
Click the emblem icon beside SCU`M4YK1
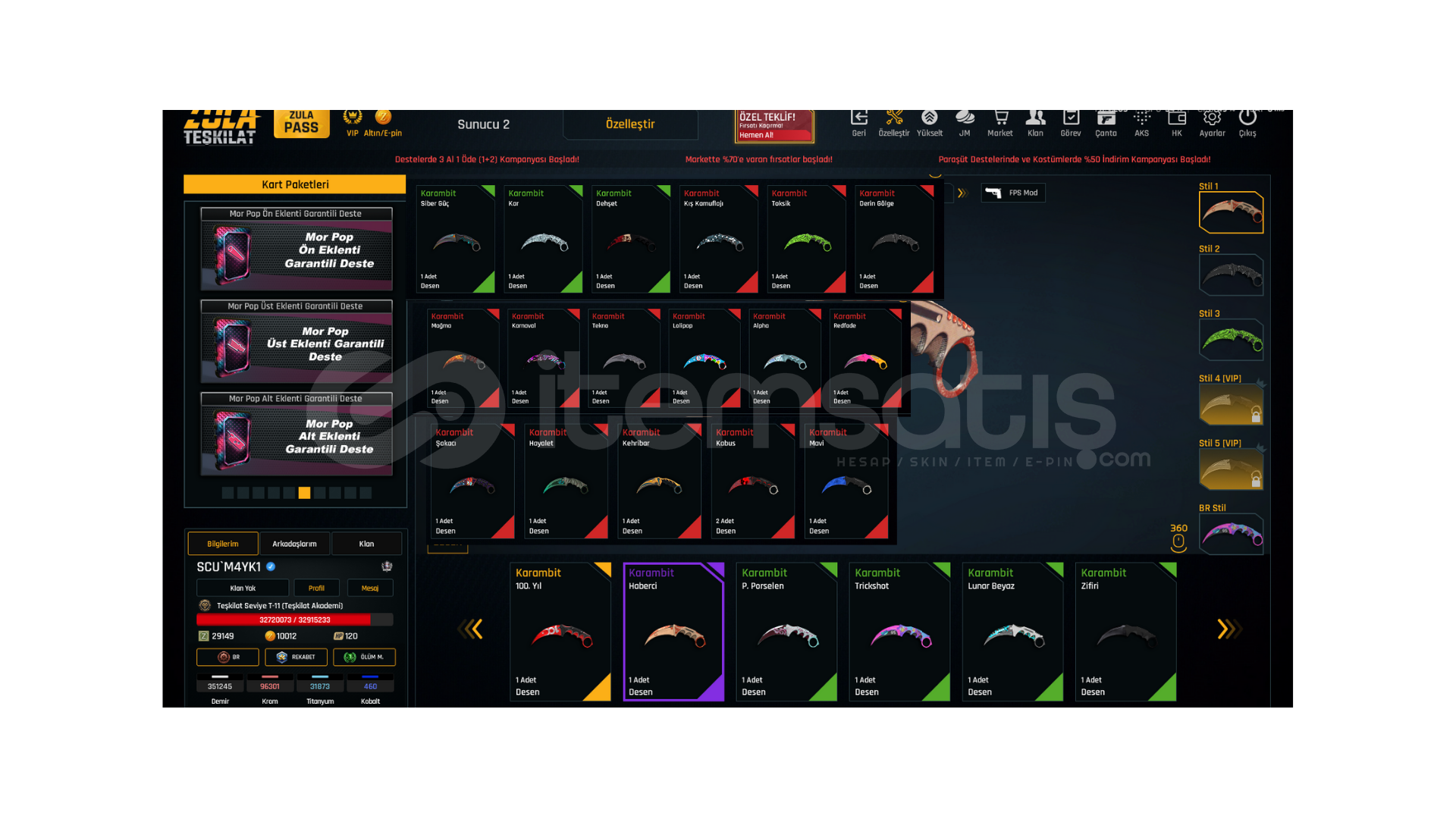tap(387, 566)
